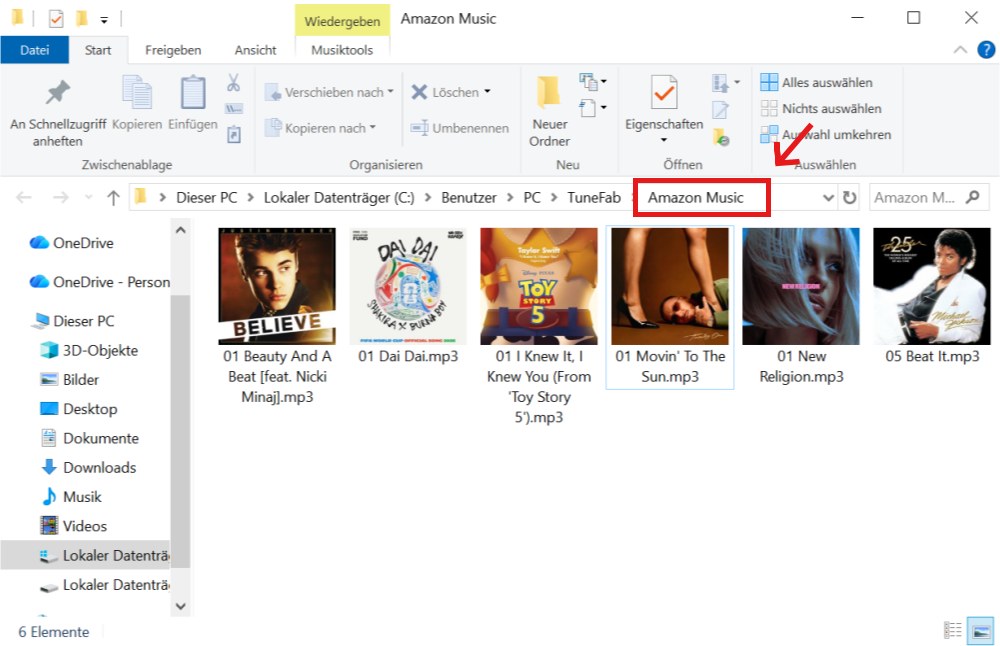The height and width of the screenshot is (646, 1000).
Task: Switch to details list view
Action: point(953,630)
